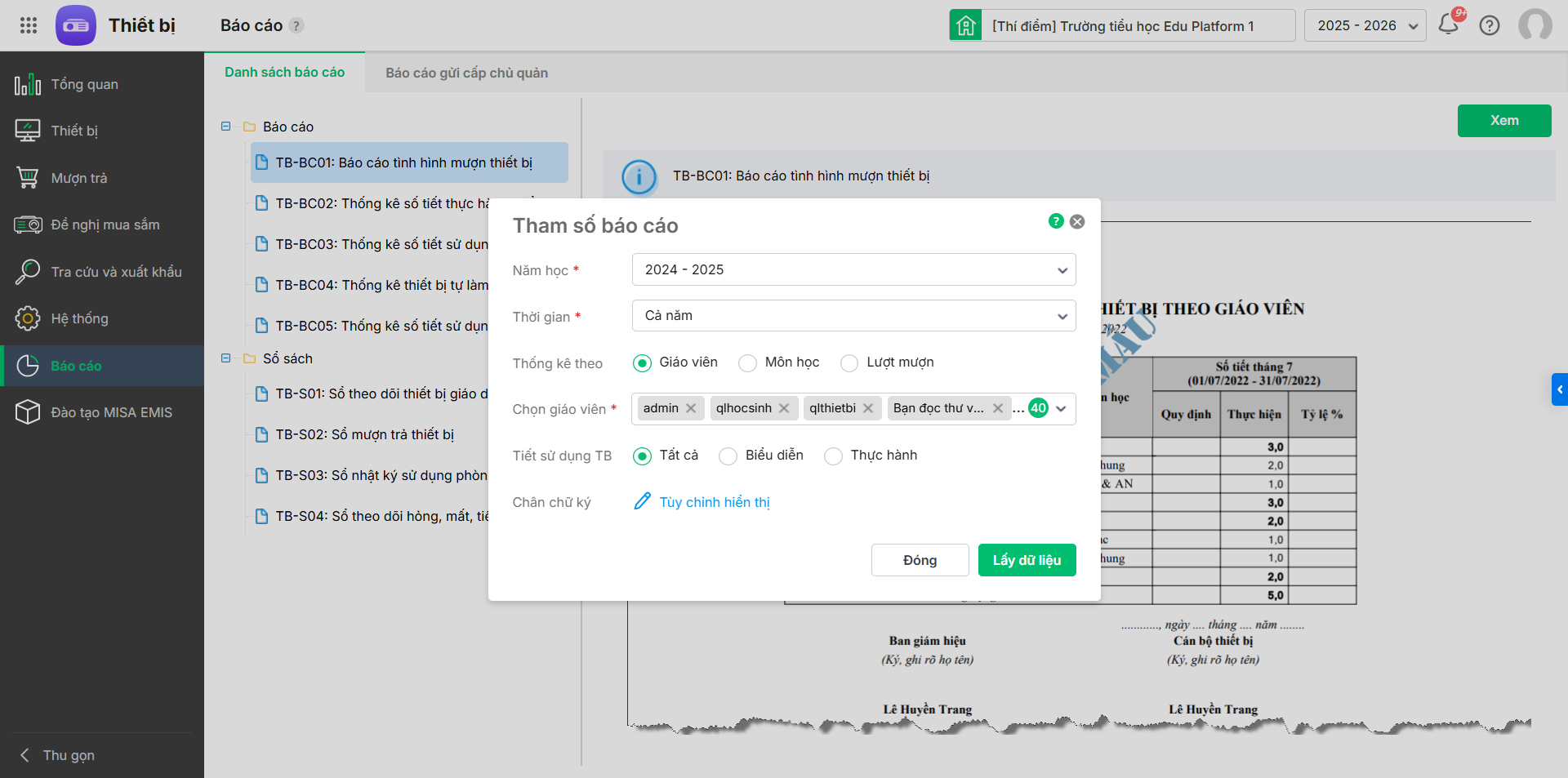The width and height of the screenshot is (1568, 778).
Task: Select TB-S02 Sổ mượn trả thiết bị
Action: [364, 434]
